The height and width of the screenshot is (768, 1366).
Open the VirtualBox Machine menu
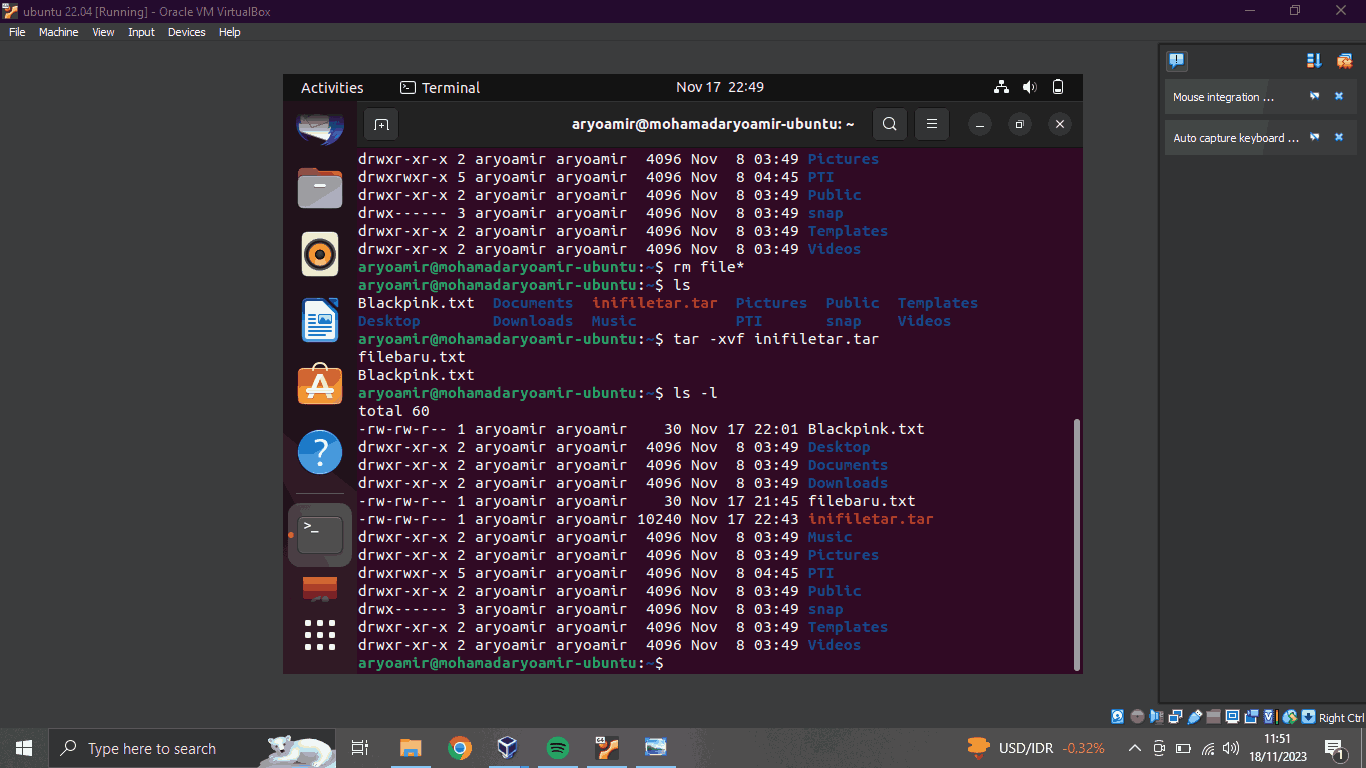tap(59, 32)
